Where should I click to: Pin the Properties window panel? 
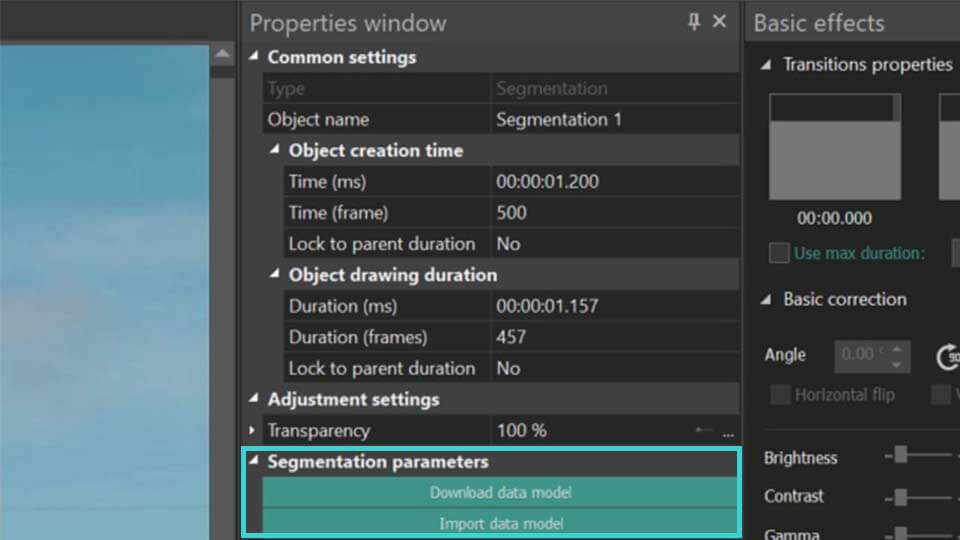[x=693, y=21]
